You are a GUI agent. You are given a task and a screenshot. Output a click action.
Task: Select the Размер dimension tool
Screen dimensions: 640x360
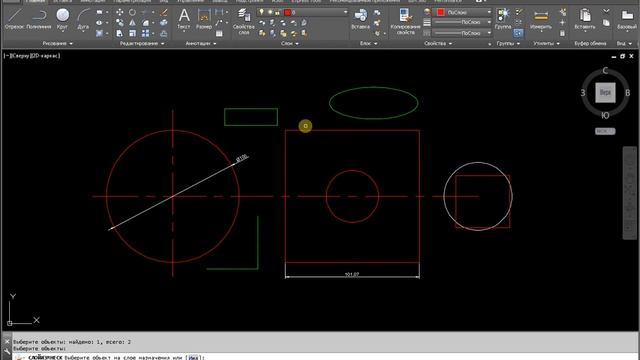204,19
